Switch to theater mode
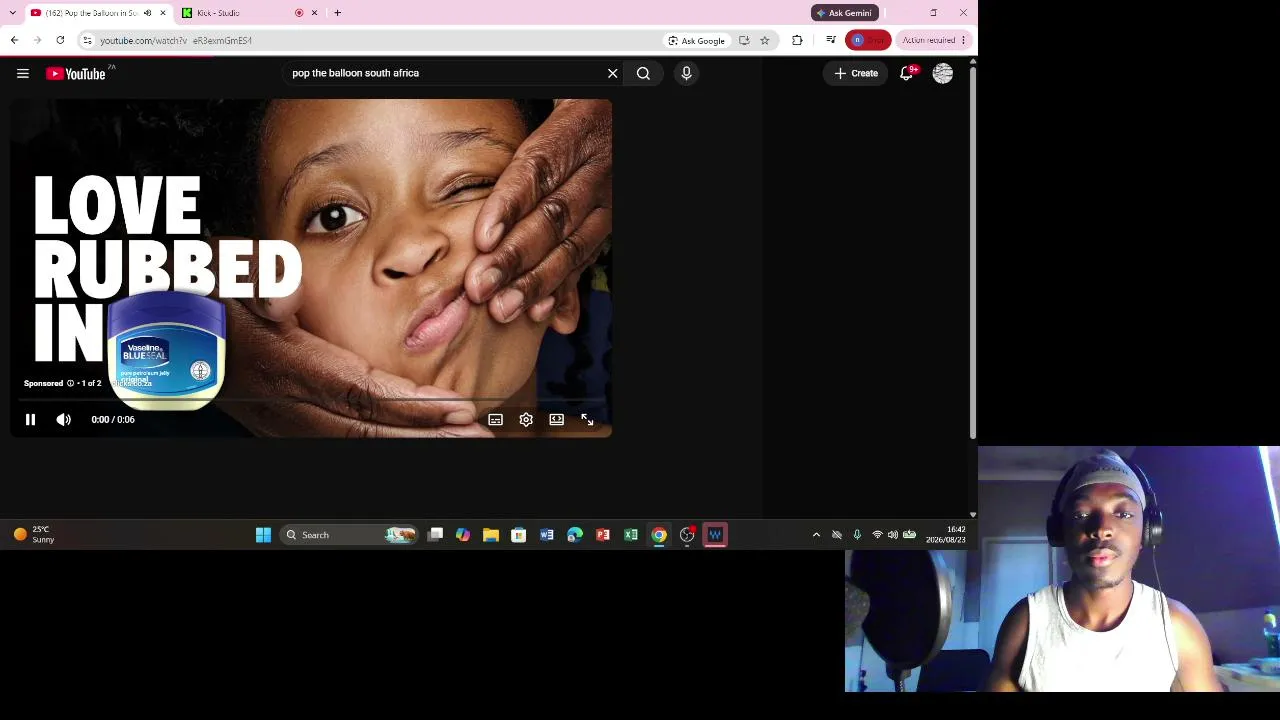 coord(557,420)
